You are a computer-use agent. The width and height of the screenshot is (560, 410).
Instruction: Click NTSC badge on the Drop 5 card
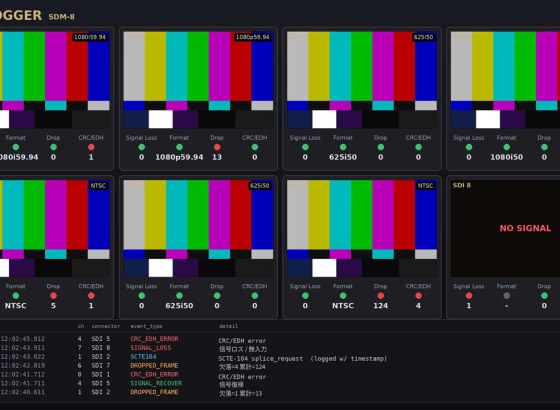coord(98,186)
